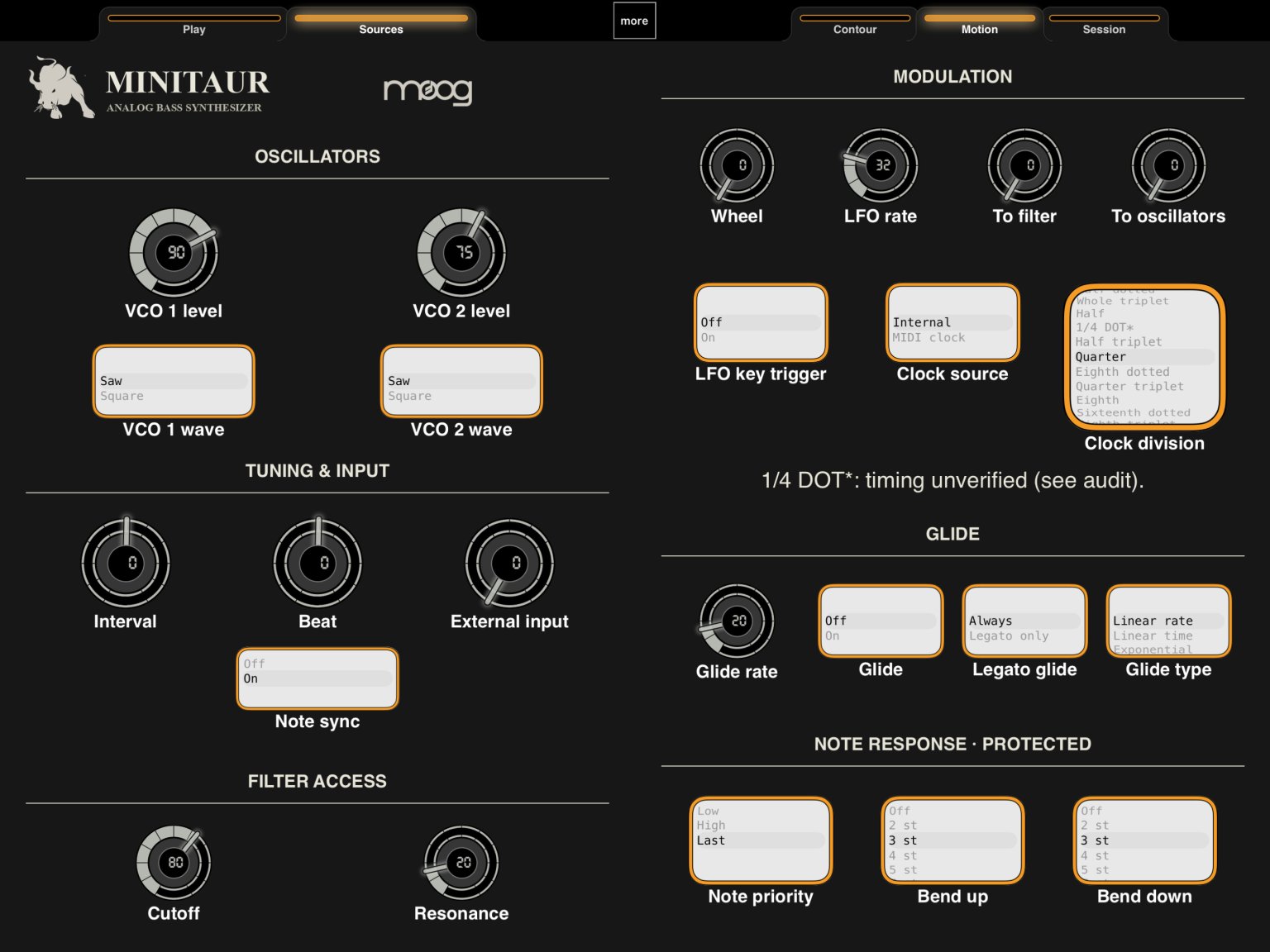Image resolution: width=1270 pixels, height=952 pixels.
Task: Open the Play tab
Action: 193,24
